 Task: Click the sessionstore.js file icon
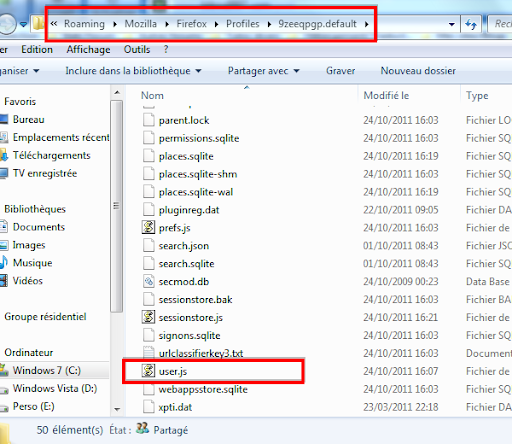click(148, 317)
